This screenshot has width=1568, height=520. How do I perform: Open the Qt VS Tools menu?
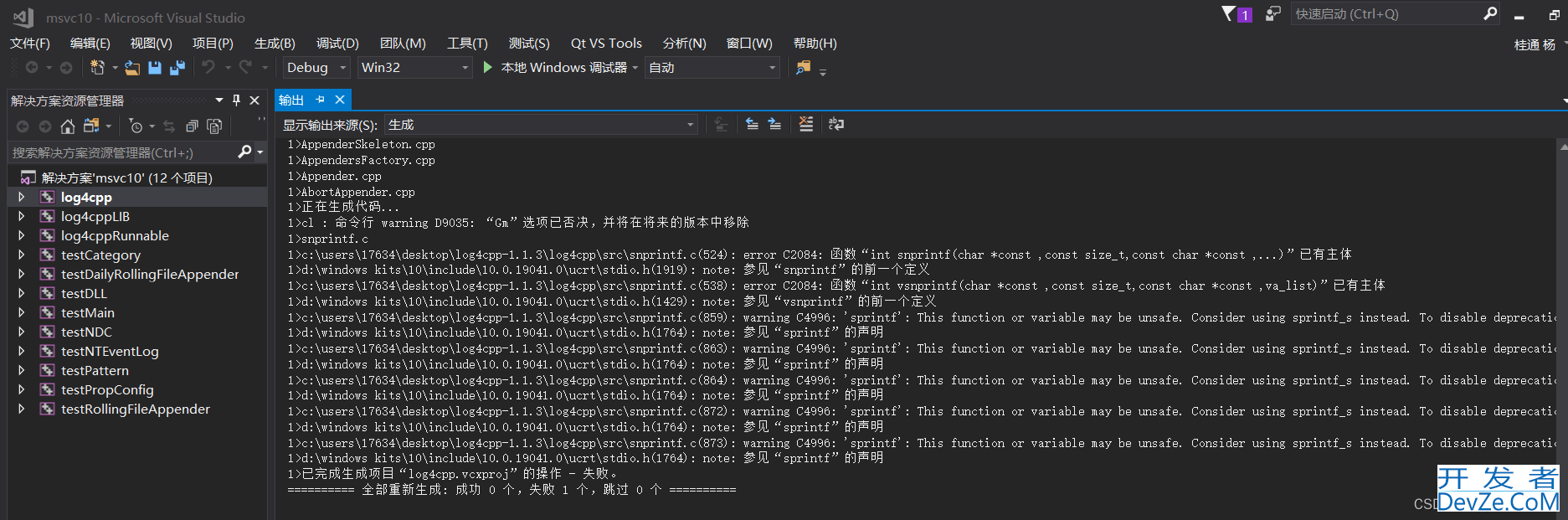[606, 44]
